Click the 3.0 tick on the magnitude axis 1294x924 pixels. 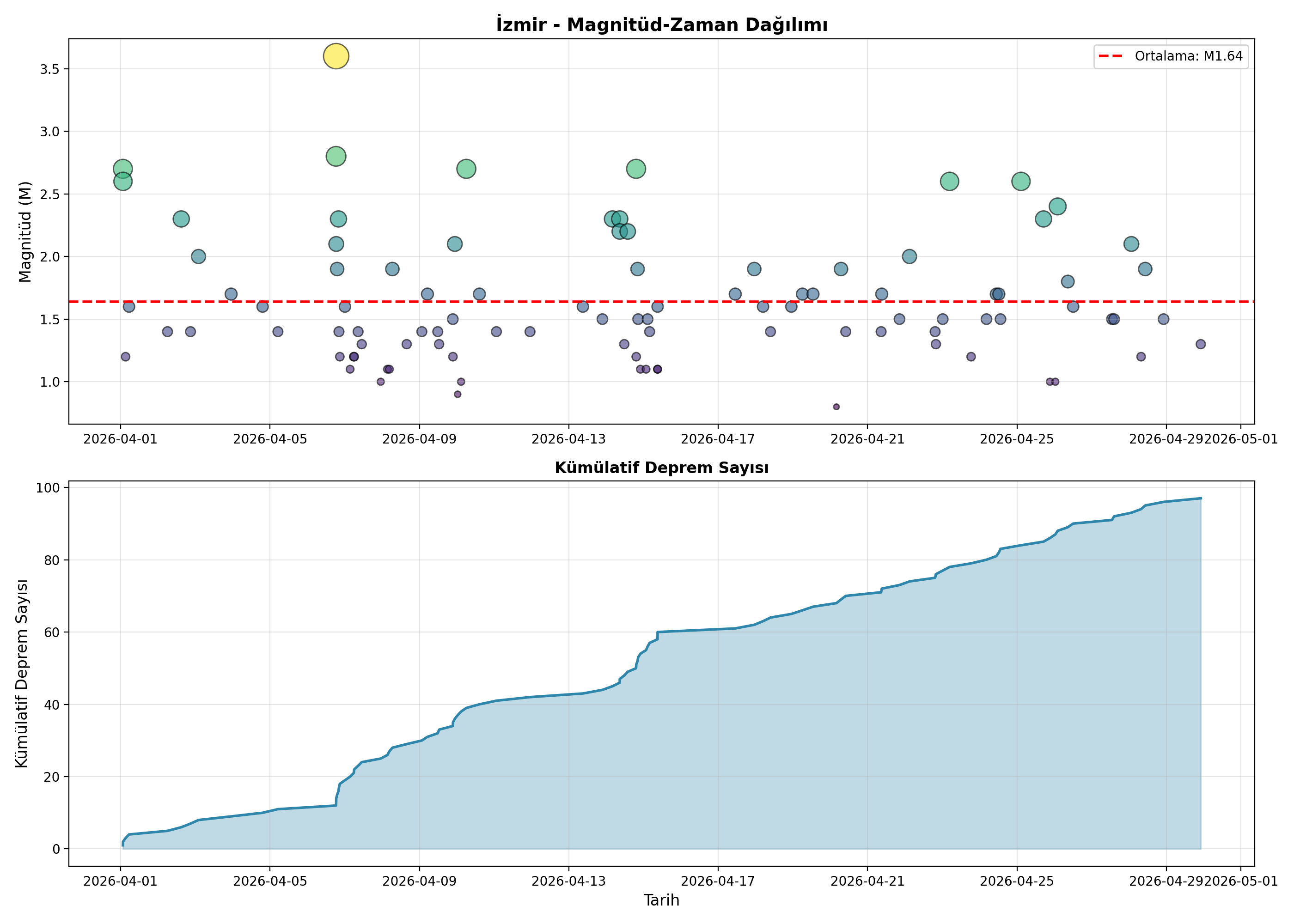coord(50,131)
